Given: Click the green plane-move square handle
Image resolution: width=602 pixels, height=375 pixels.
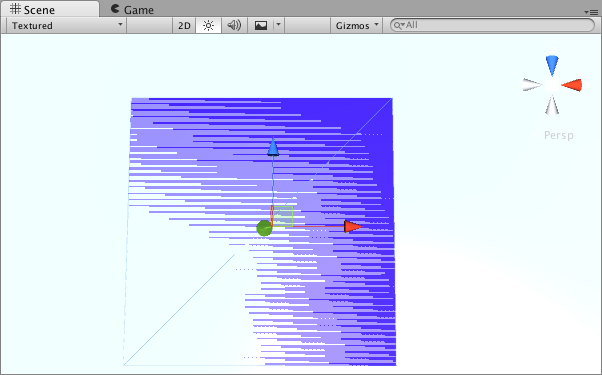Looking at the screenshot, I should pos(283,216).
